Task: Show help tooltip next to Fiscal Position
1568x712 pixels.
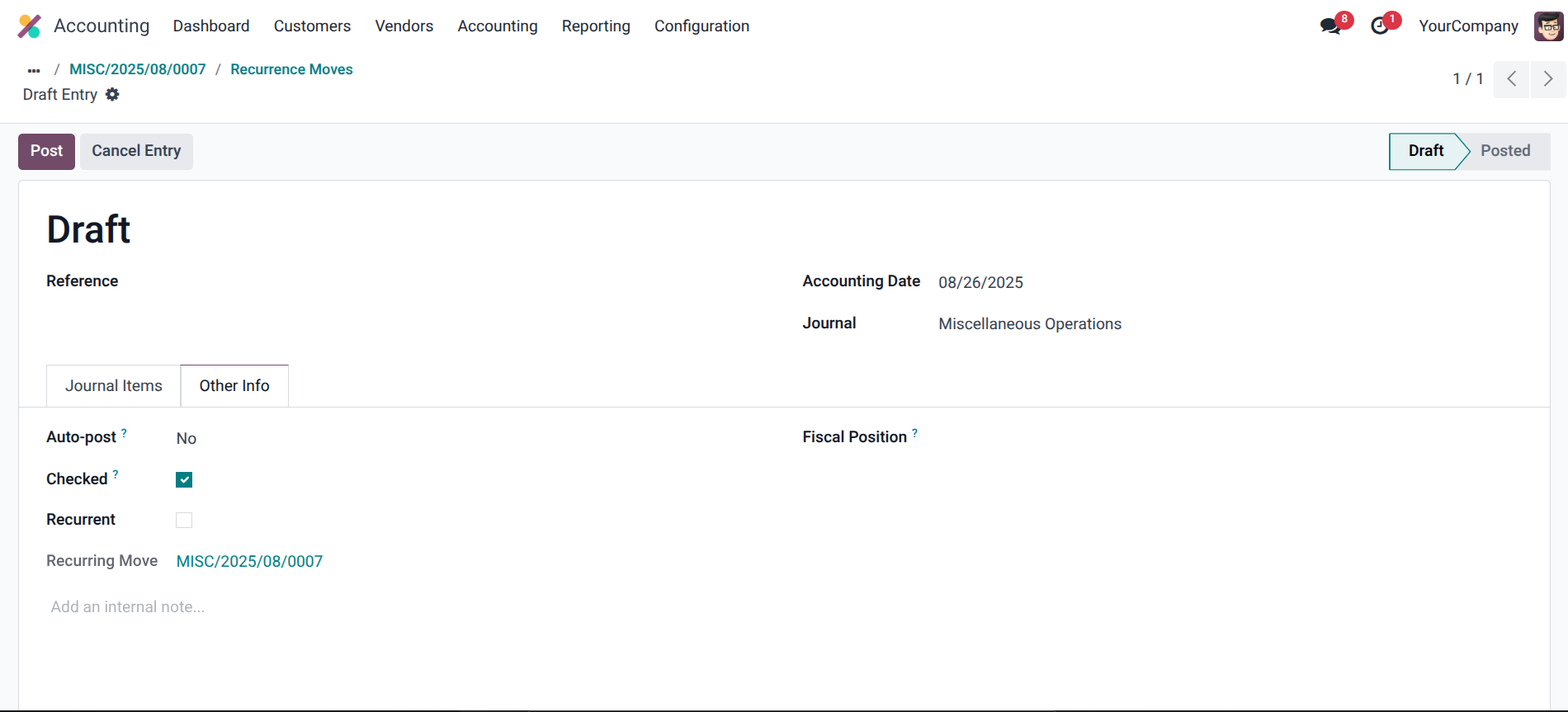Action: pos(914,433)
